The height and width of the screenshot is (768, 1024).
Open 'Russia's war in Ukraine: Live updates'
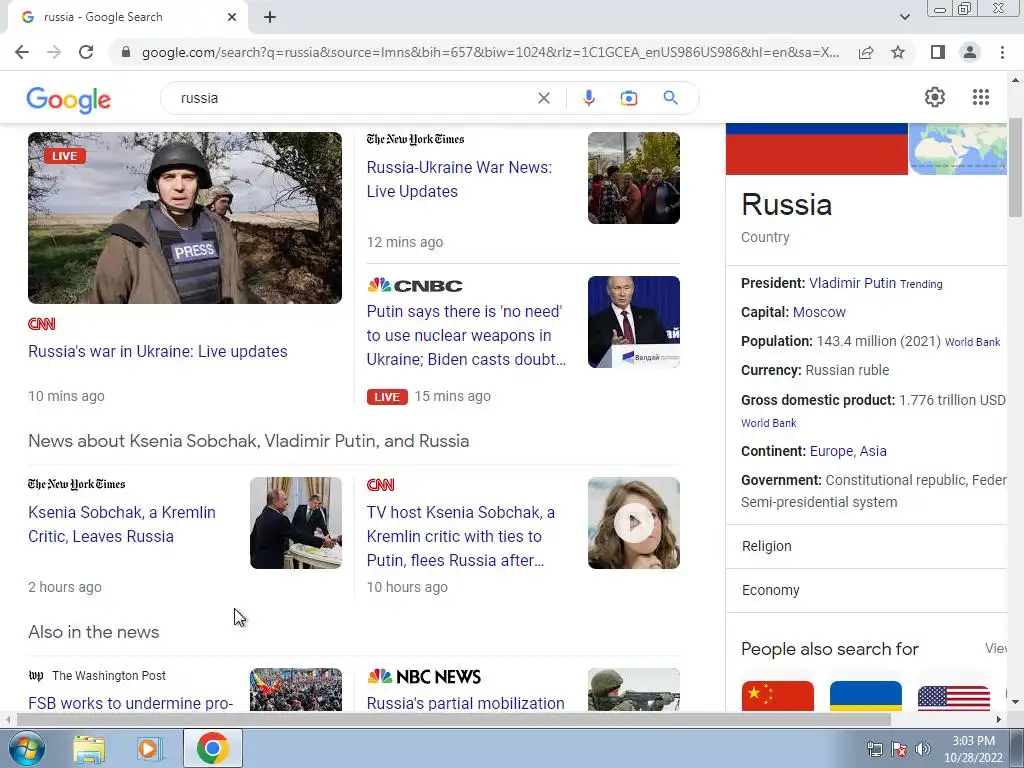click(157, 351)
